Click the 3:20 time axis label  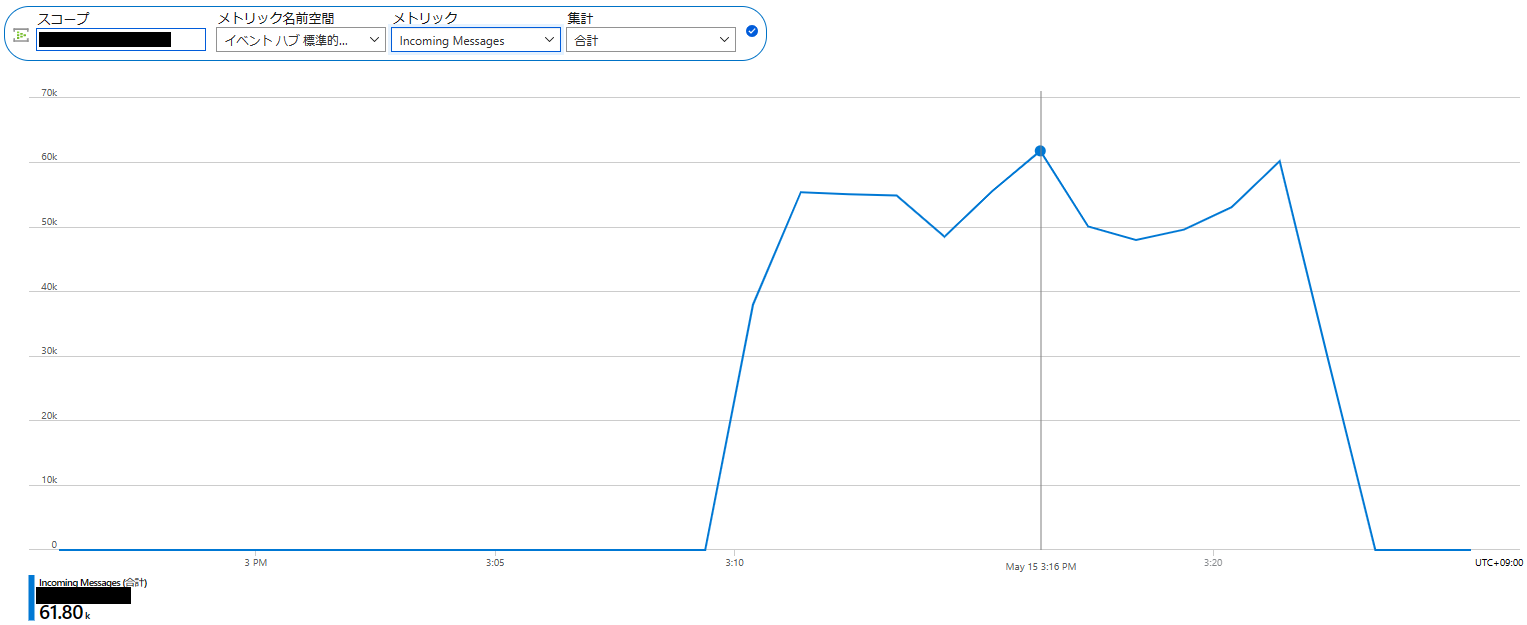pyautogui.click(x=1212, y=563)
